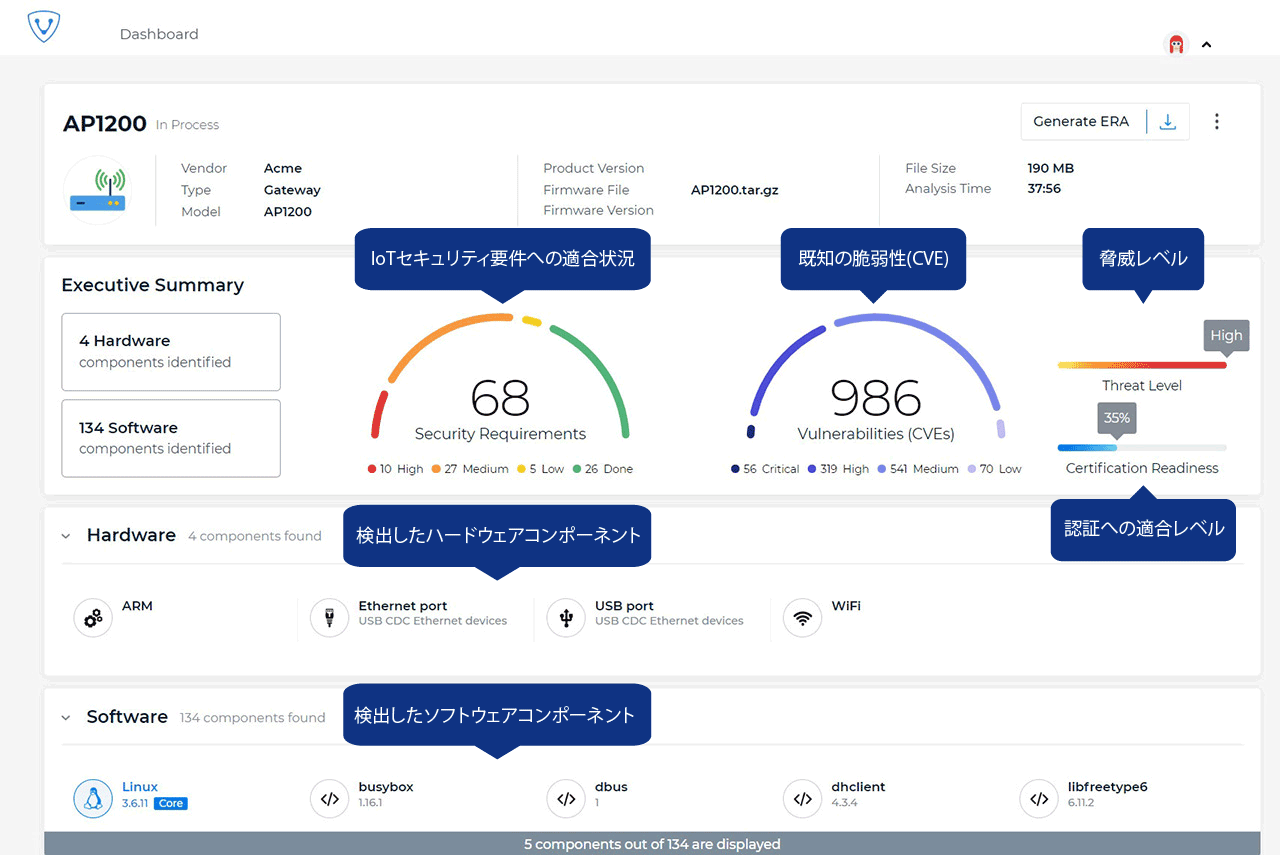
Task: Expand the user account menu arrow
Action: click(1206, 45)
